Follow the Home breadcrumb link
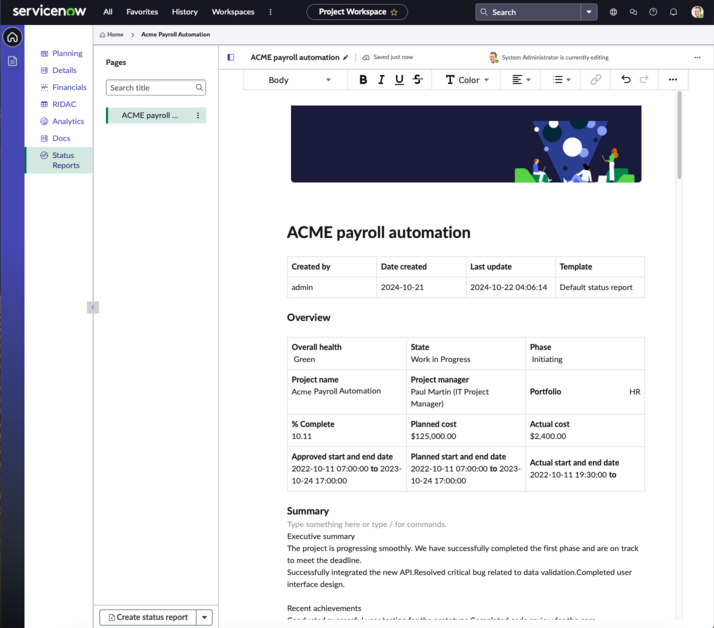This screenshot has width=714, height=628. [112, 35]
